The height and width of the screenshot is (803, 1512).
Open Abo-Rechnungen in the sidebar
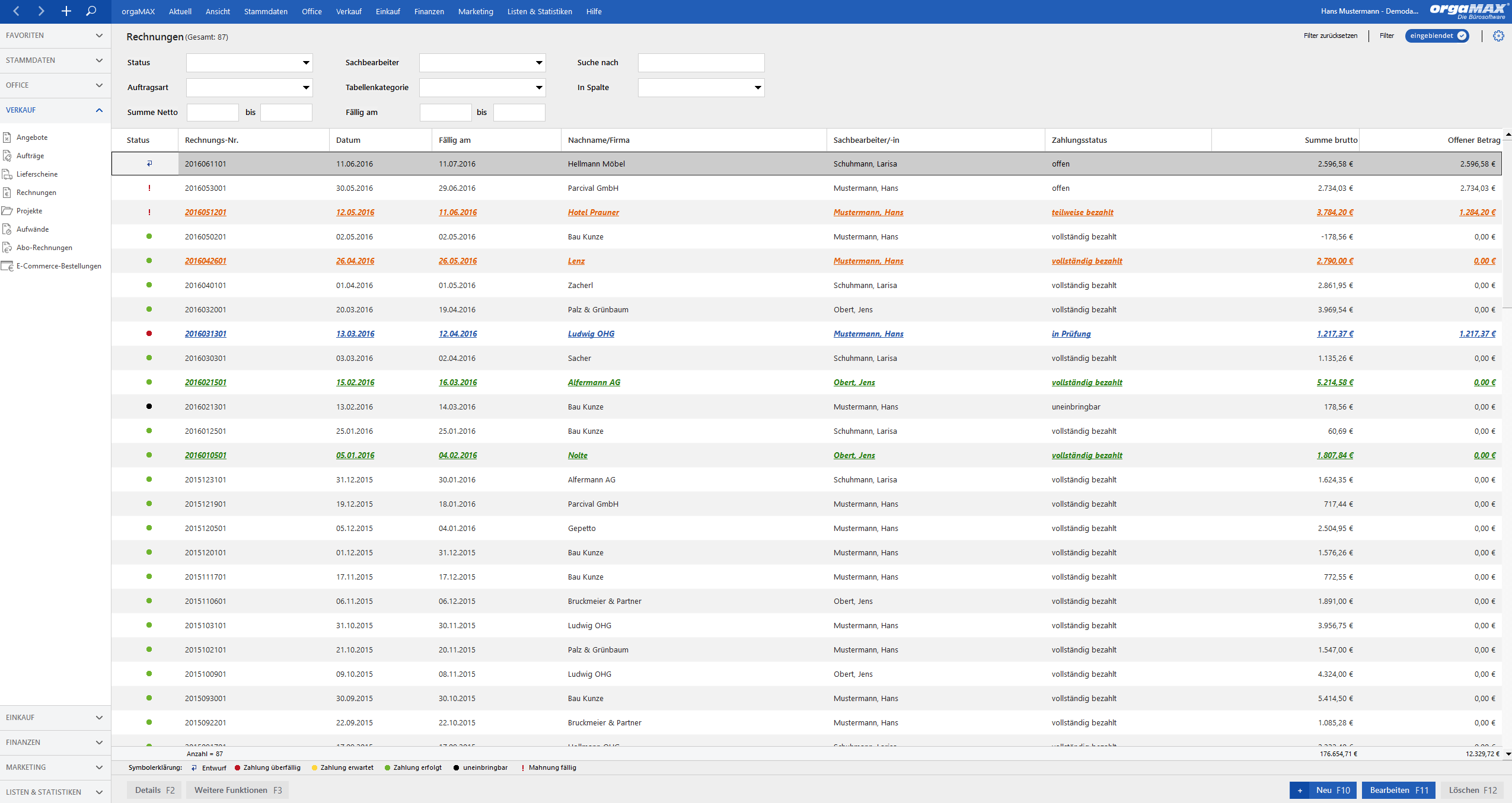(44, 248)
